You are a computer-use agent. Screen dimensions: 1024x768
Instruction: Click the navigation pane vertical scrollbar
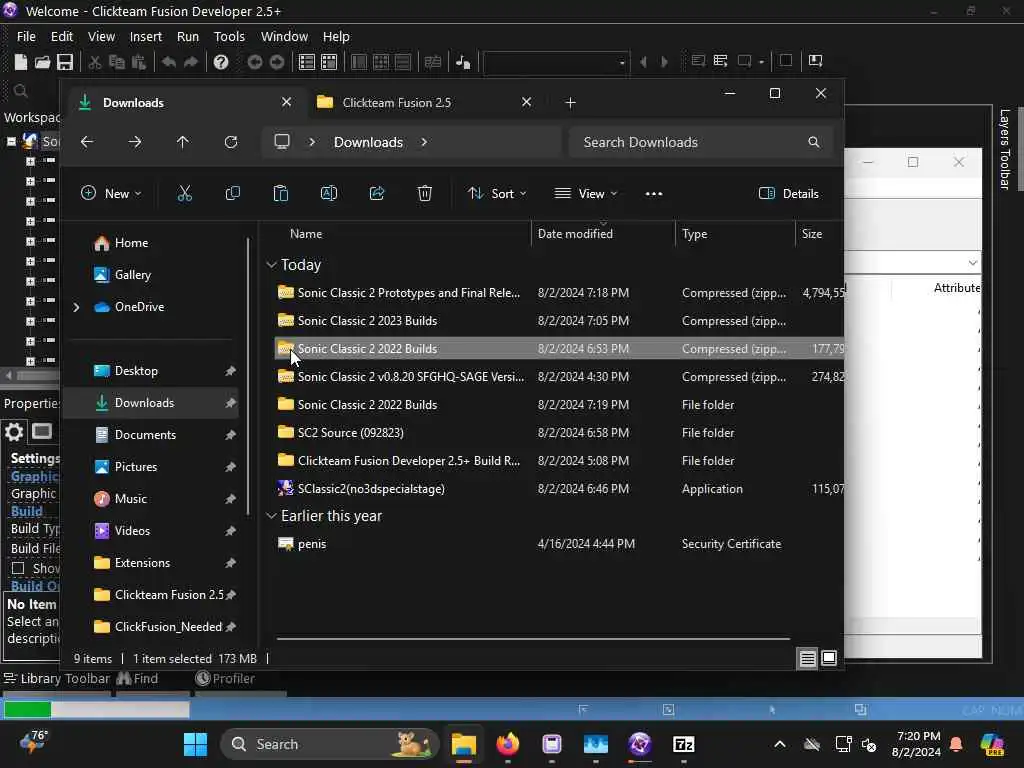click(x=248, y=377)
